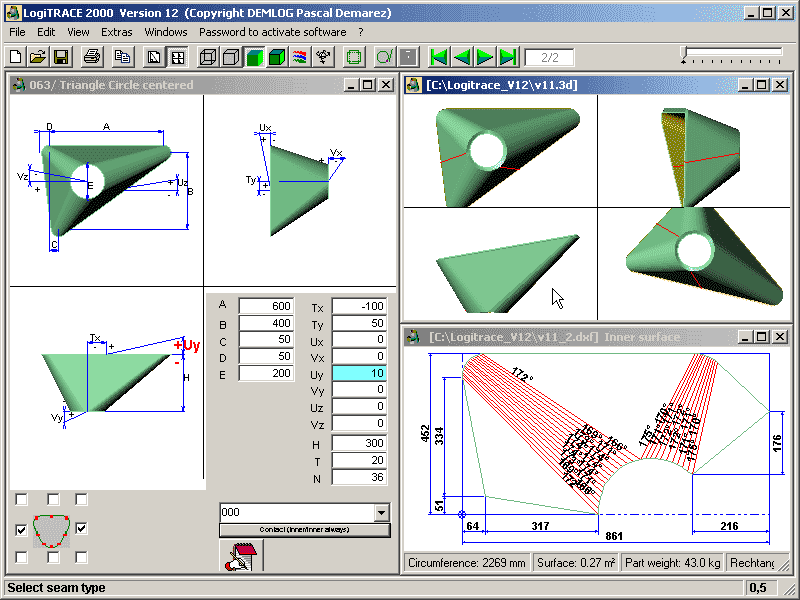The image size is (800, 600).
Task: Select hidden-line gray cube display mode
Action: (x=231, y=57)
